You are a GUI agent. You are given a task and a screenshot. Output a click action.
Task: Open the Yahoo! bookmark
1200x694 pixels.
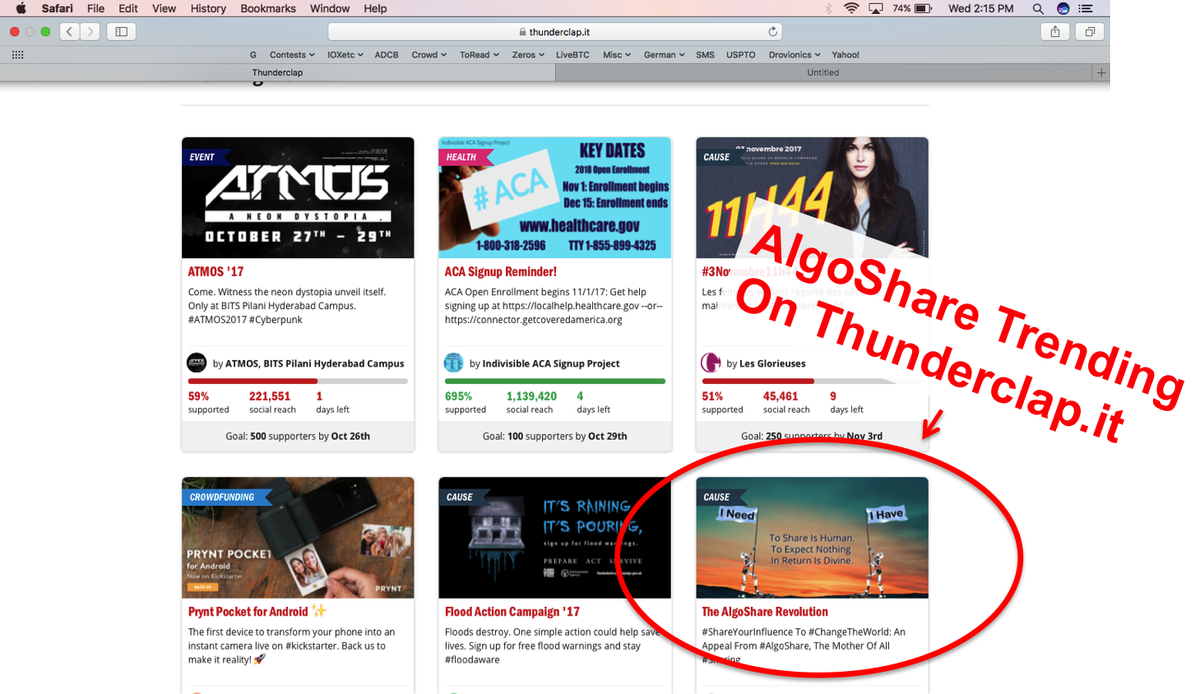(x=845, y=55)
